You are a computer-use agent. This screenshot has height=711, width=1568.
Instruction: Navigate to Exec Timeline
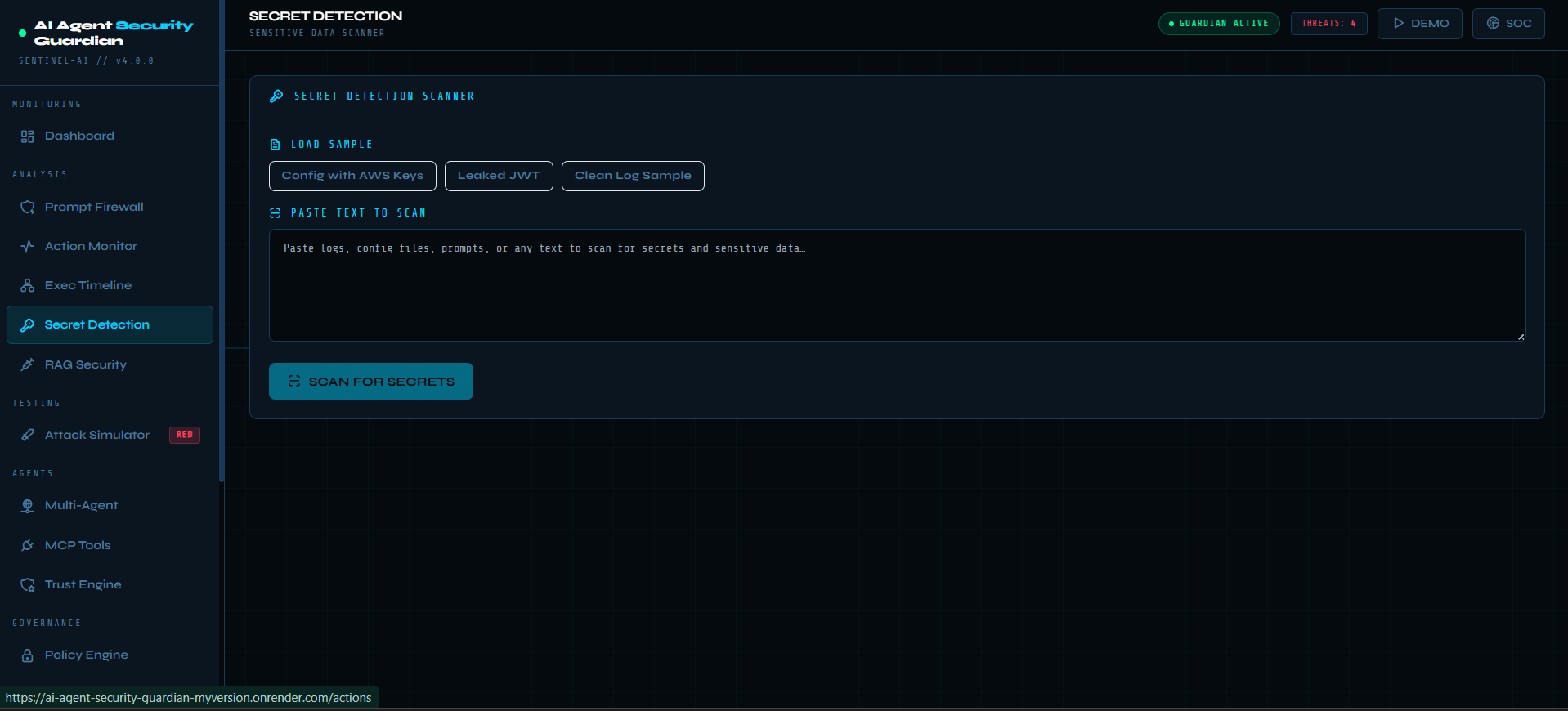tap(110, 285)
